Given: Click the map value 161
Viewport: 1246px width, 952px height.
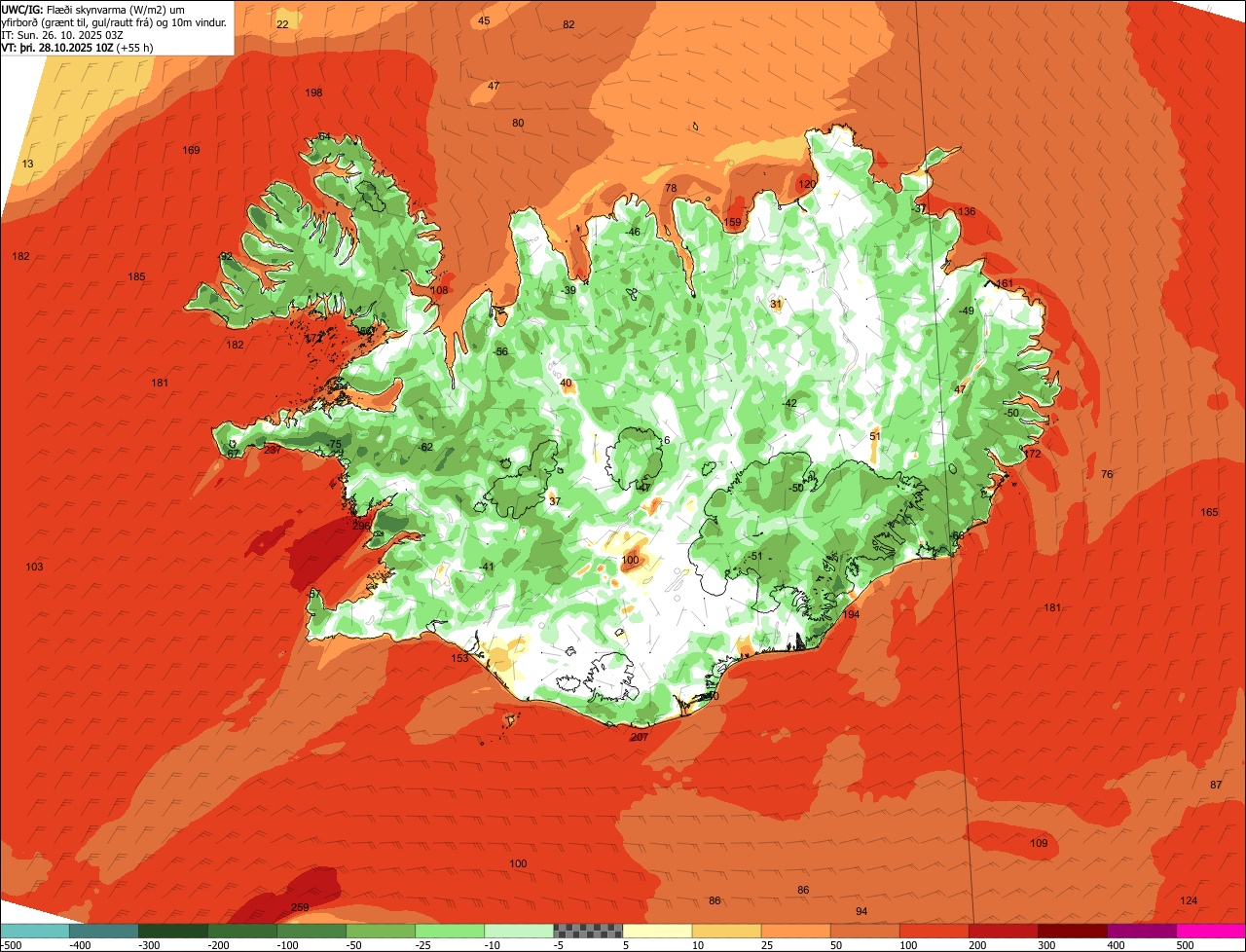Looking at the screenshot, I should (x=1005, y=283).
